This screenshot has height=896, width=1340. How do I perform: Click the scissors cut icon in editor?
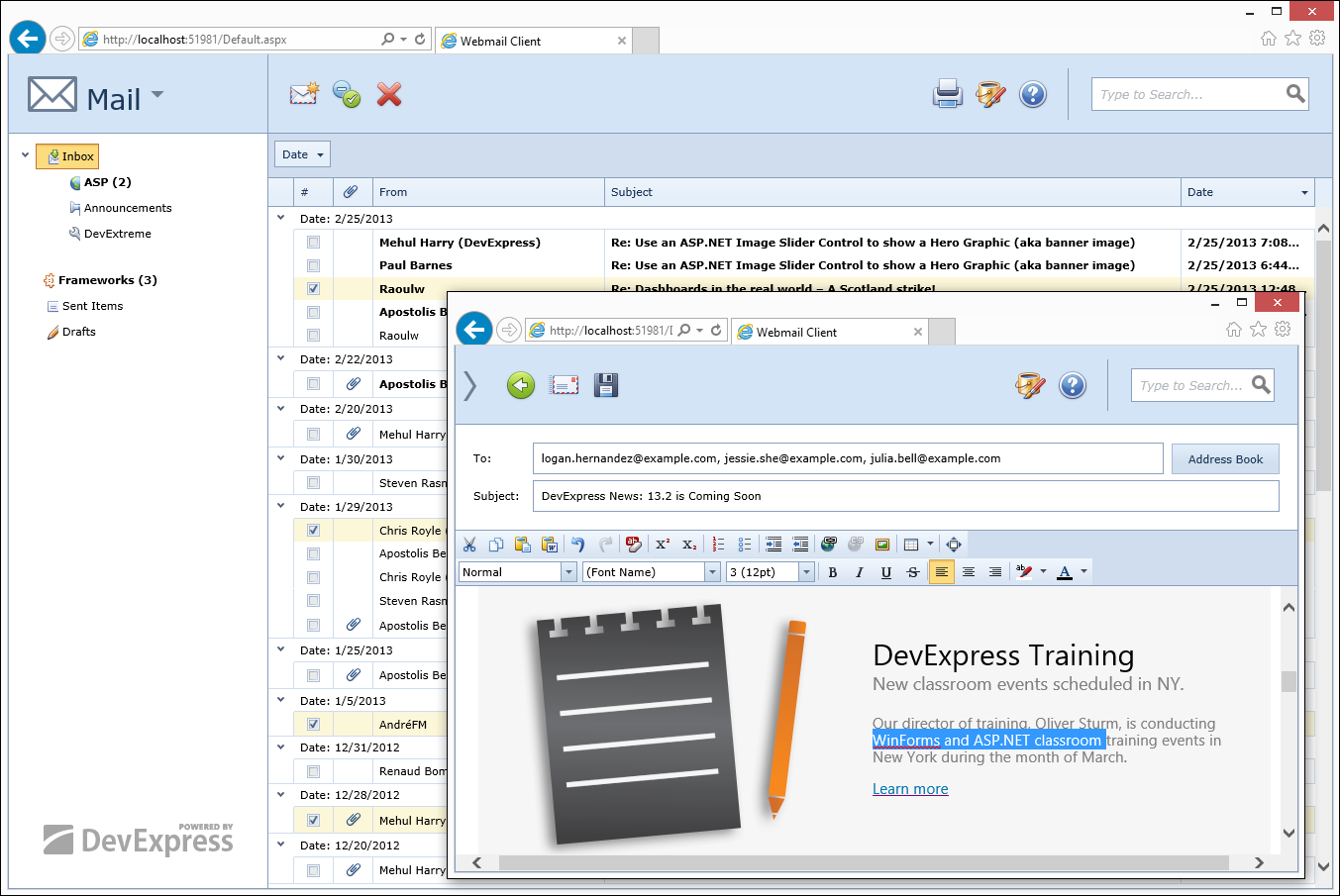click(x=469, y=545)
